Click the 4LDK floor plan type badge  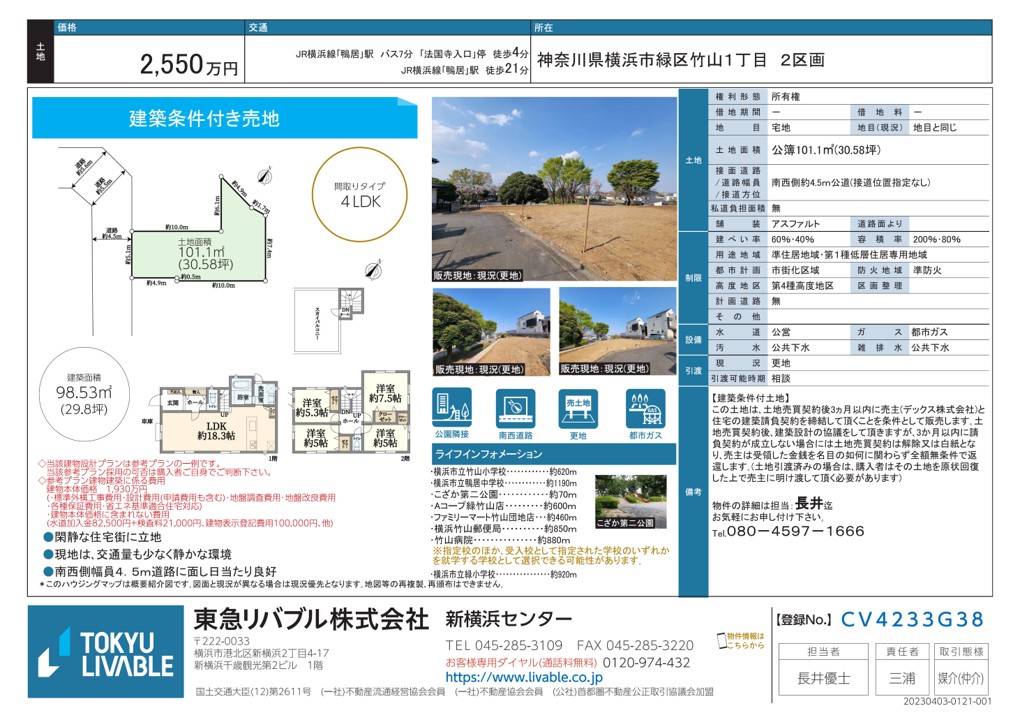click(x=360, y=192)
